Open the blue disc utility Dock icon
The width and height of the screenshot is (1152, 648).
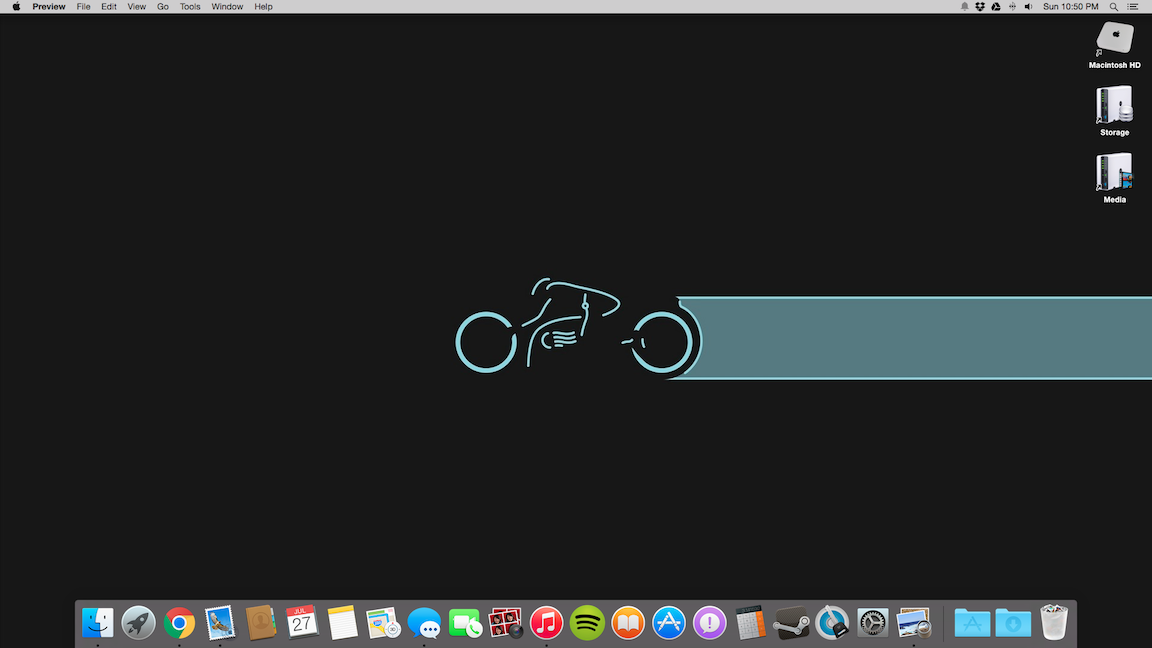click(x=832, y=623)
